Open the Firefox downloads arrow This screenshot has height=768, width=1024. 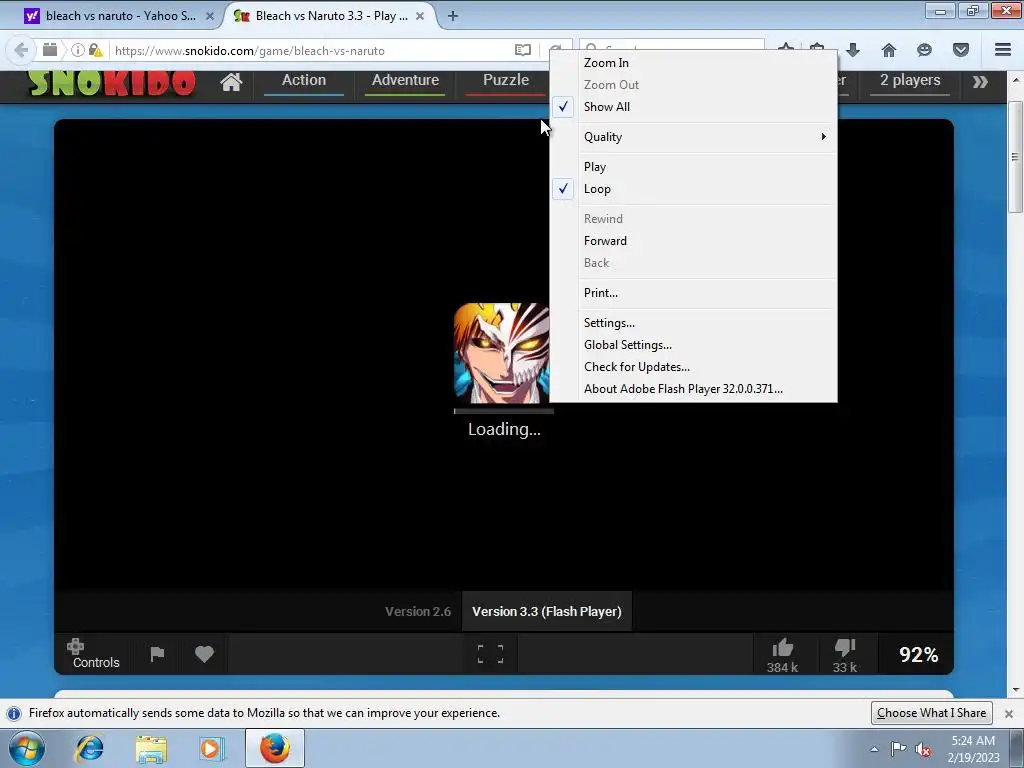pos(853,50)
